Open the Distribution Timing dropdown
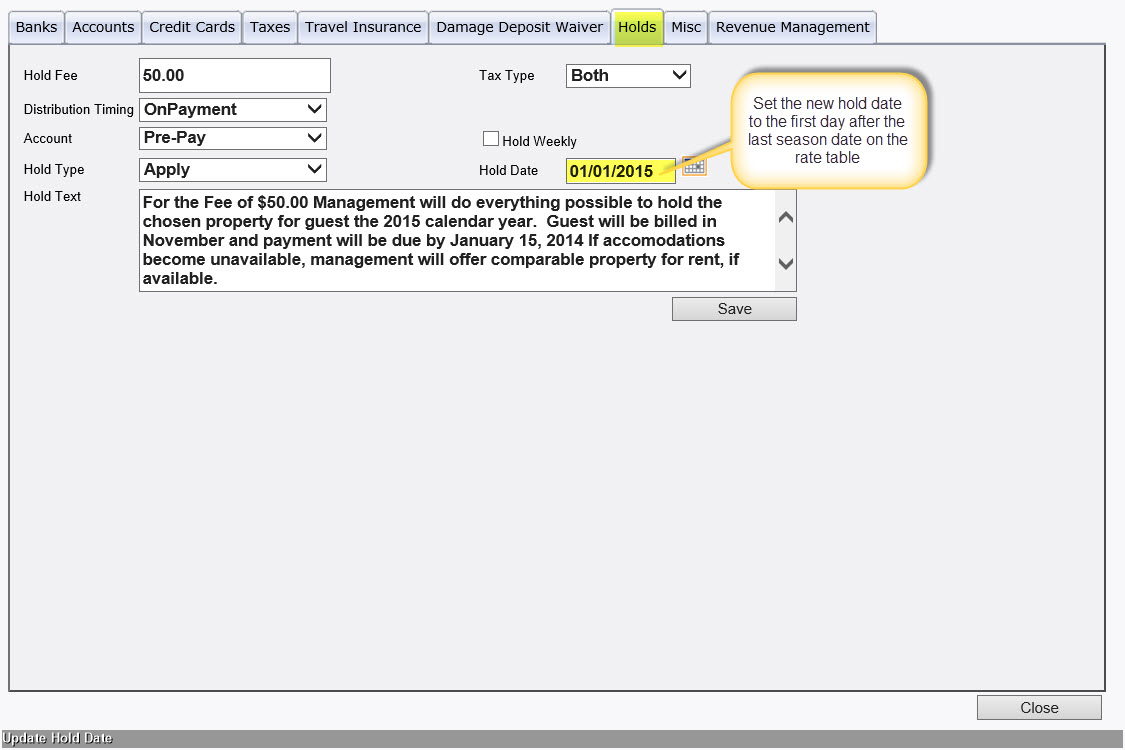The height and width of the screenshot is (750, 1125). (x=233, y=109)
